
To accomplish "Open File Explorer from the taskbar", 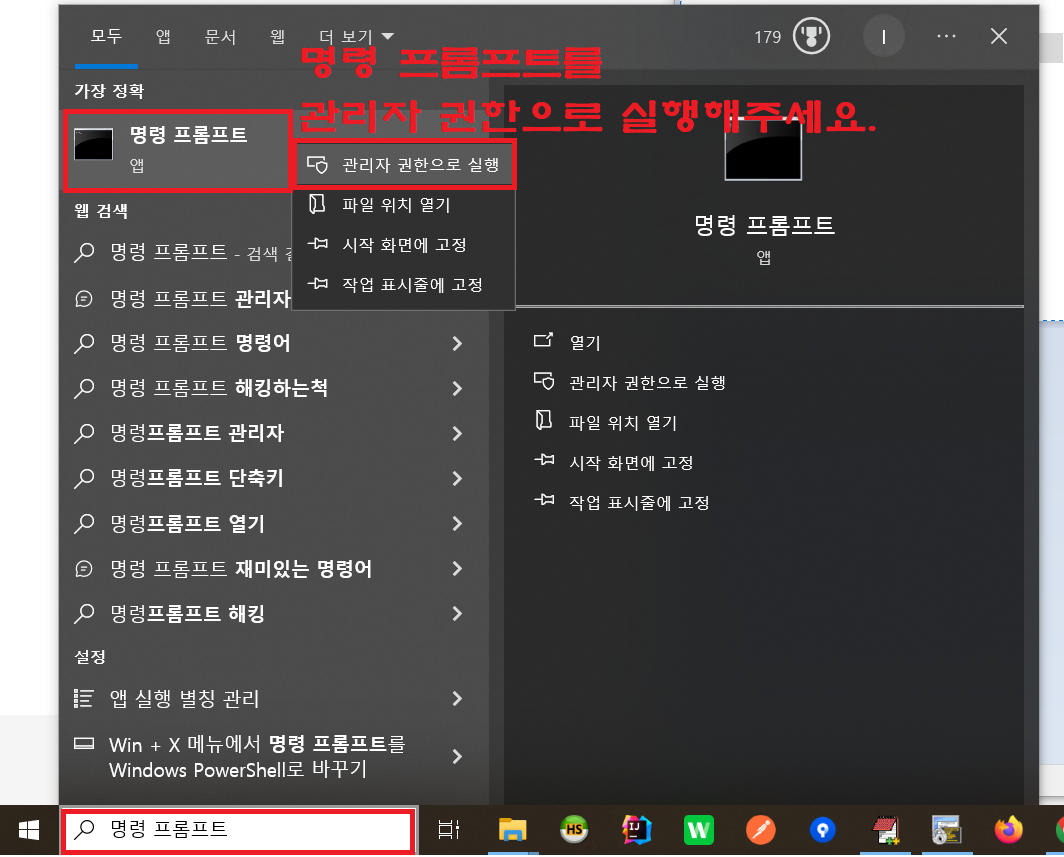I will [512, 830].
